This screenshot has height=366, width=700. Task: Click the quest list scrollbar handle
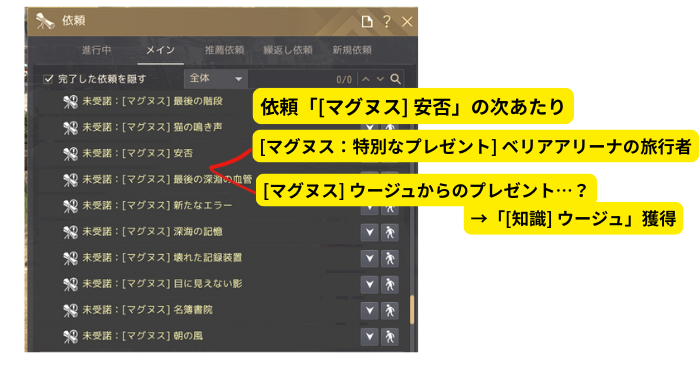click(x=412, y=309)
